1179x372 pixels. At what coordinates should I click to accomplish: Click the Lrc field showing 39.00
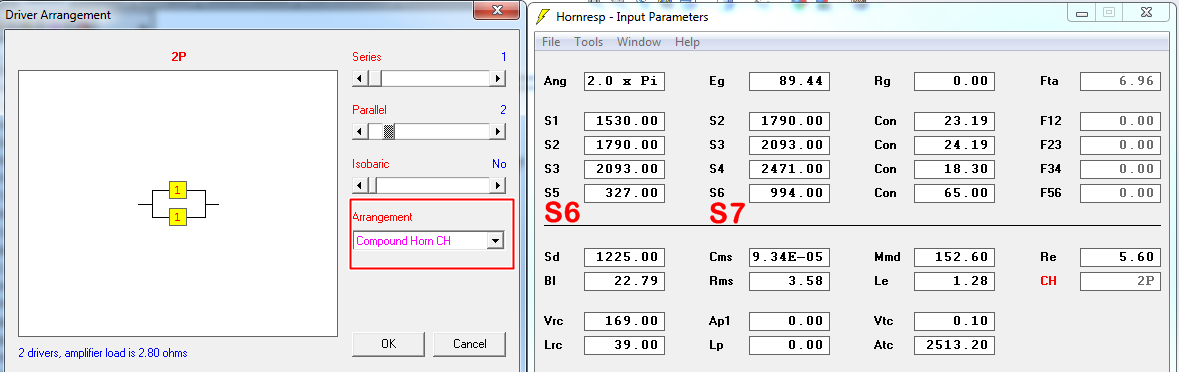point(624,345)
